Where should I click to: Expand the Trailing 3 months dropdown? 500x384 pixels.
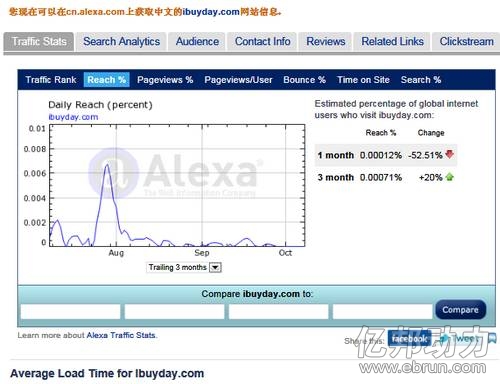coord(215,267)
